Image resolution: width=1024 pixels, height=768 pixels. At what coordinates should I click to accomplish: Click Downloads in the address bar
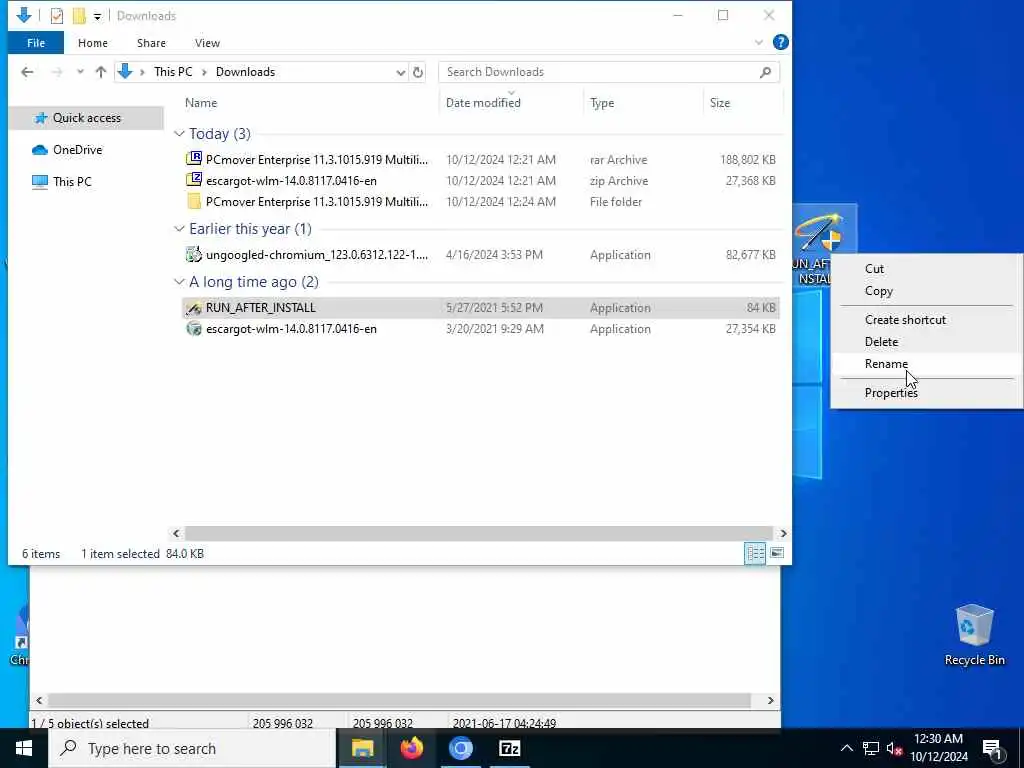[246, 72]
